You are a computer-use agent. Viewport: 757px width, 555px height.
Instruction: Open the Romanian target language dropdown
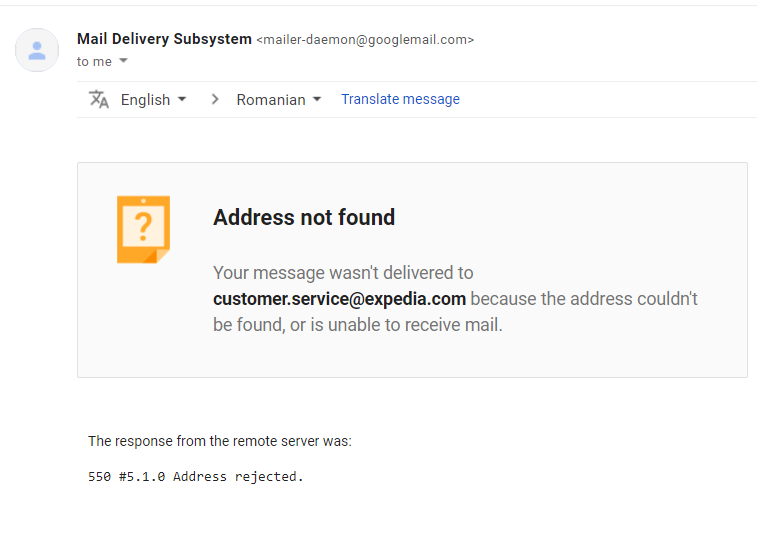pyautogui.click(x=278, y=99)
